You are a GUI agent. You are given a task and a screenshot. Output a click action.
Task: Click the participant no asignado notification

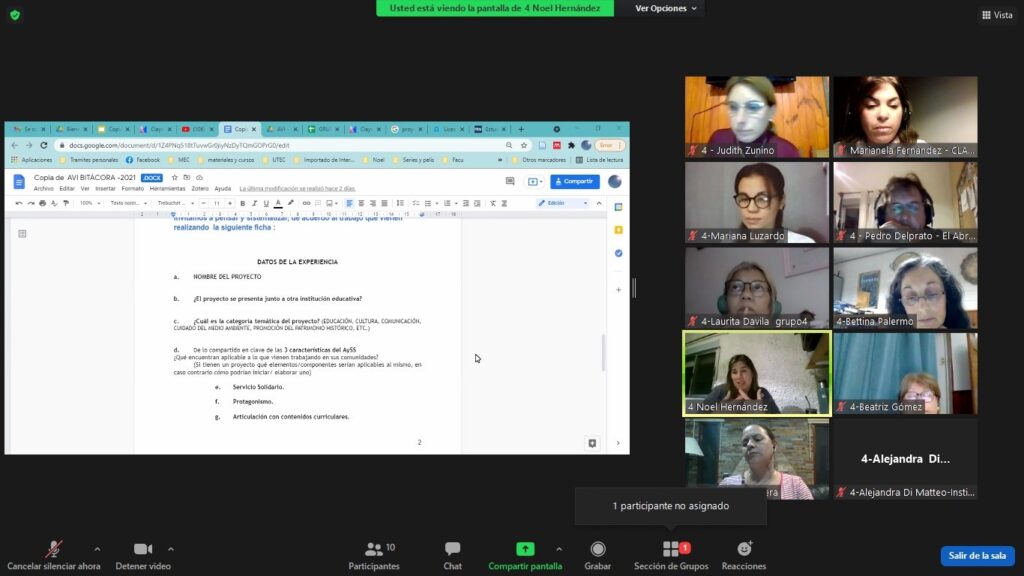pos(670,506)
